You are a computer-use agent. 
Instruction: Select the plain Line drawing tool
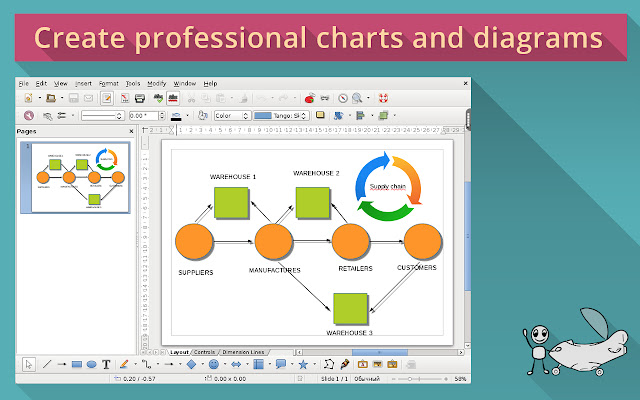47,364
